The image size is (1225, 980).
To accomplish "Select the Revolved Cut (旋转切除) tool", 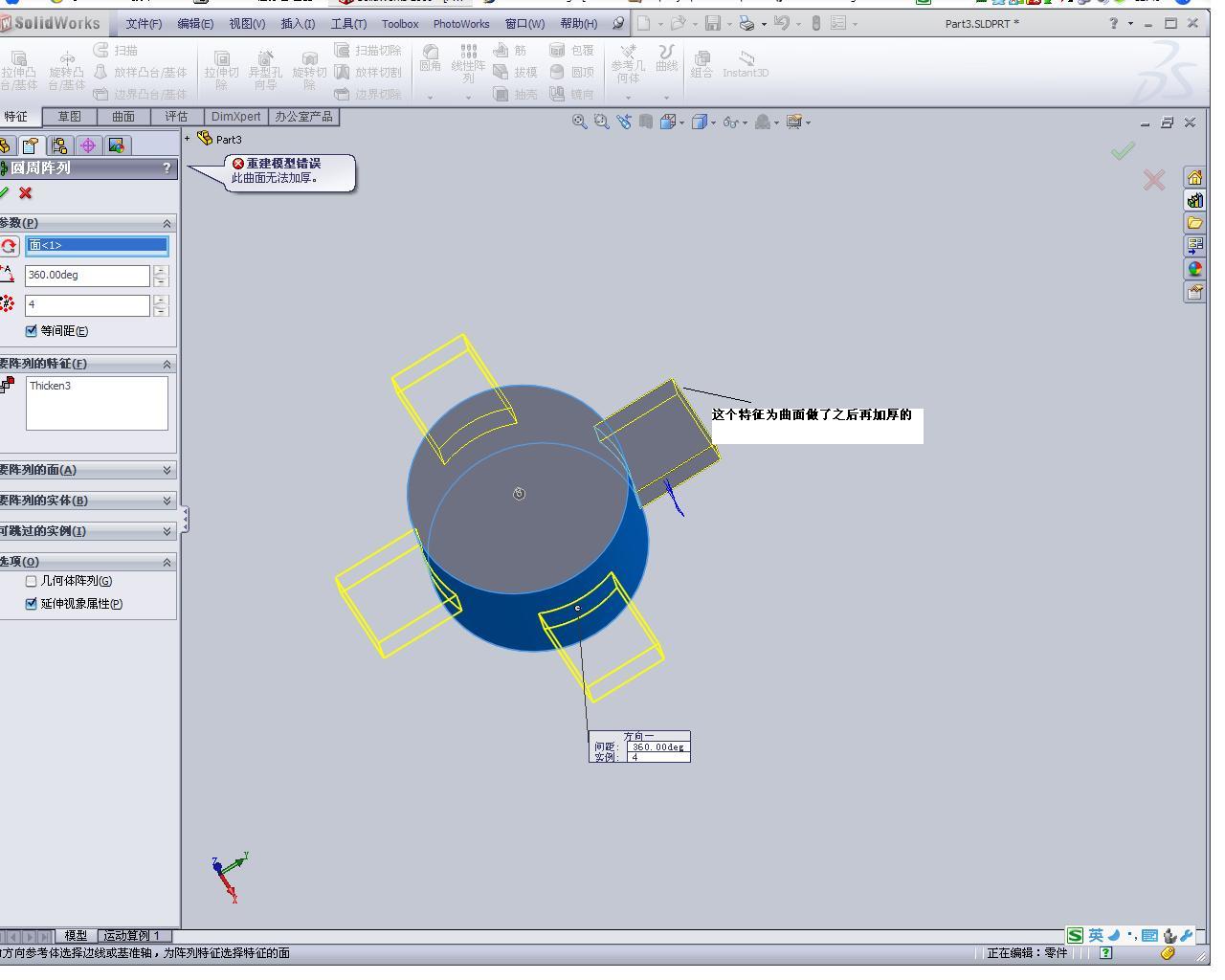I will pos(309,71).
